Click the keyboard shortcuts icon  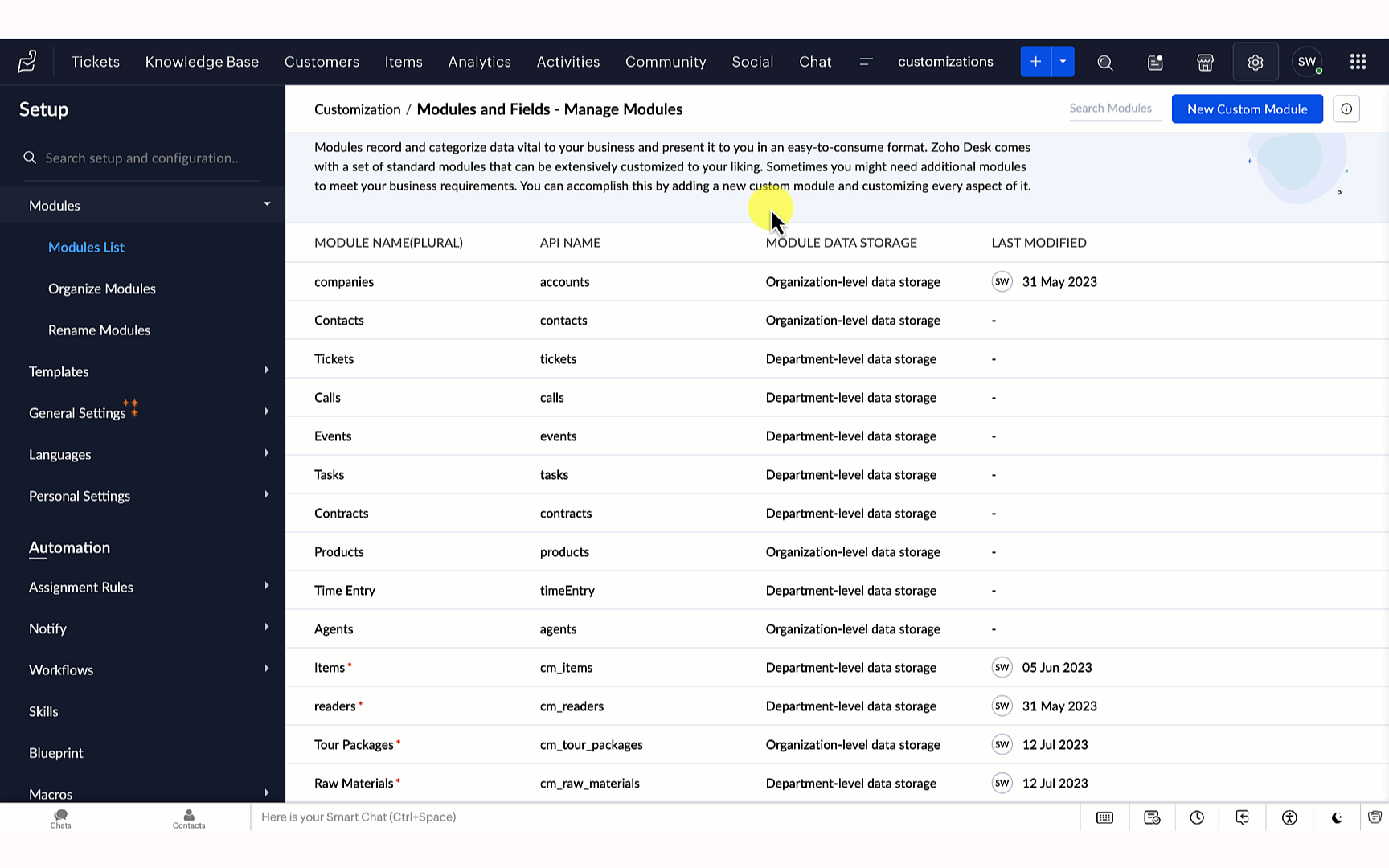click(1105, 817)
